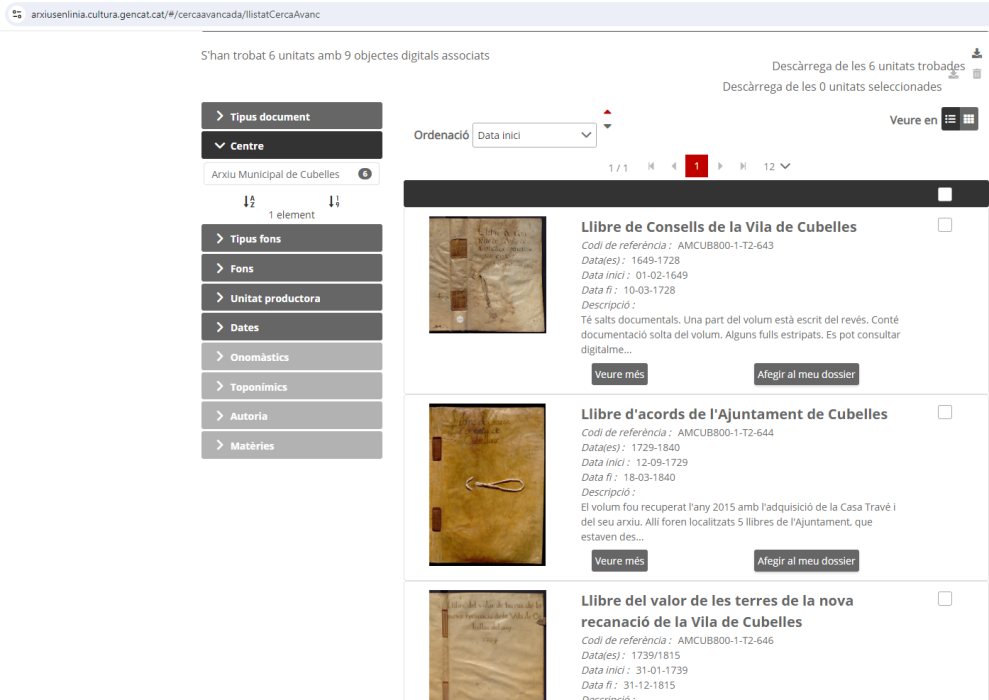989x700 pixels.
Task: Add Llibre d'acords to my dossier
Action: [806, 561]
